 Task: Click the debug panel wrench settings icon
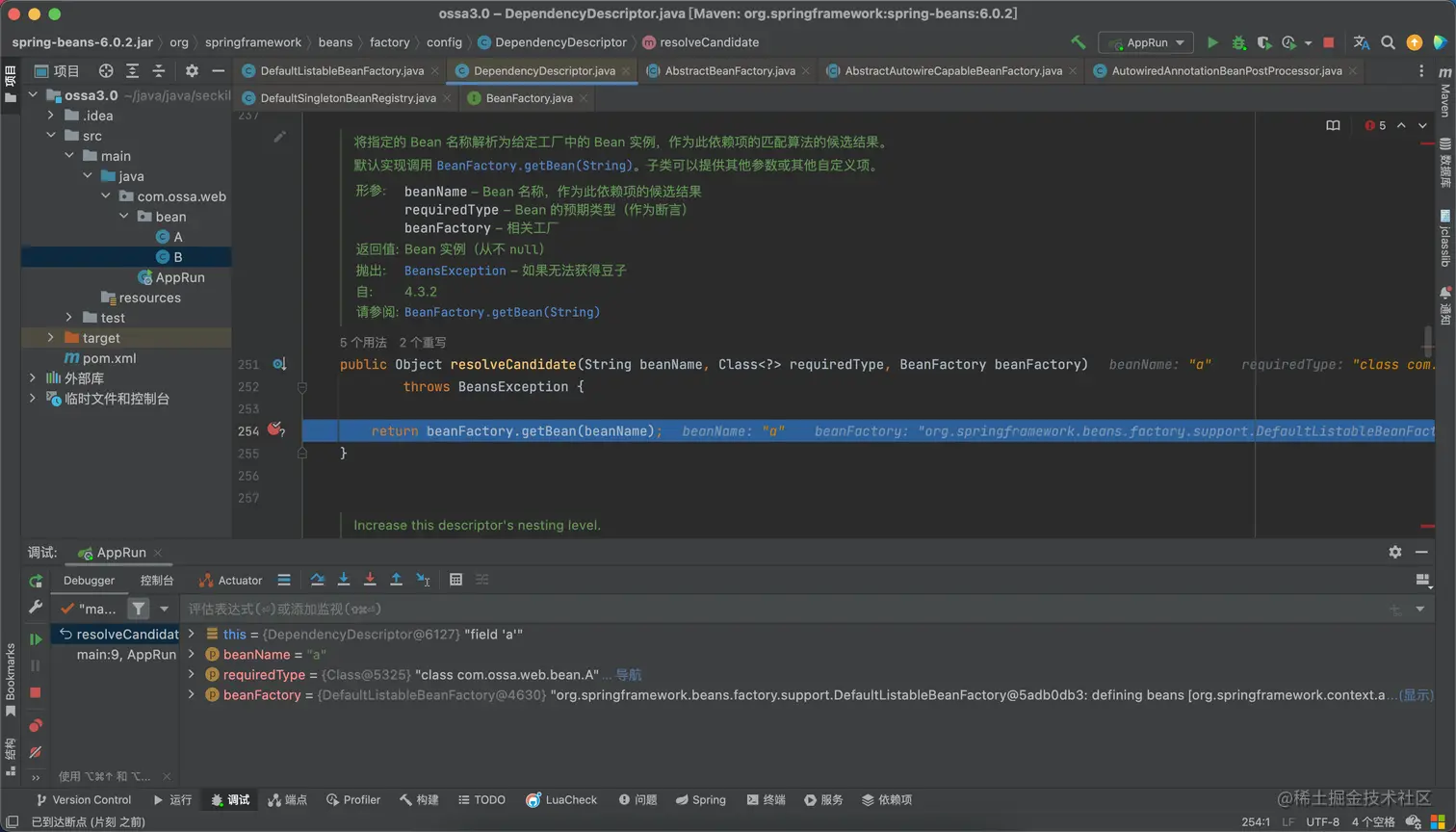point(36,608)
